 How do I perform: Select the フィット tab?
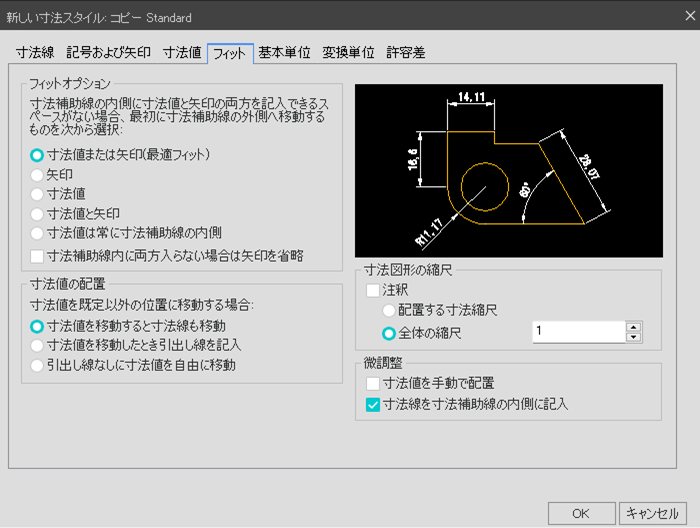pyautogui.click(x=230, y=54)
